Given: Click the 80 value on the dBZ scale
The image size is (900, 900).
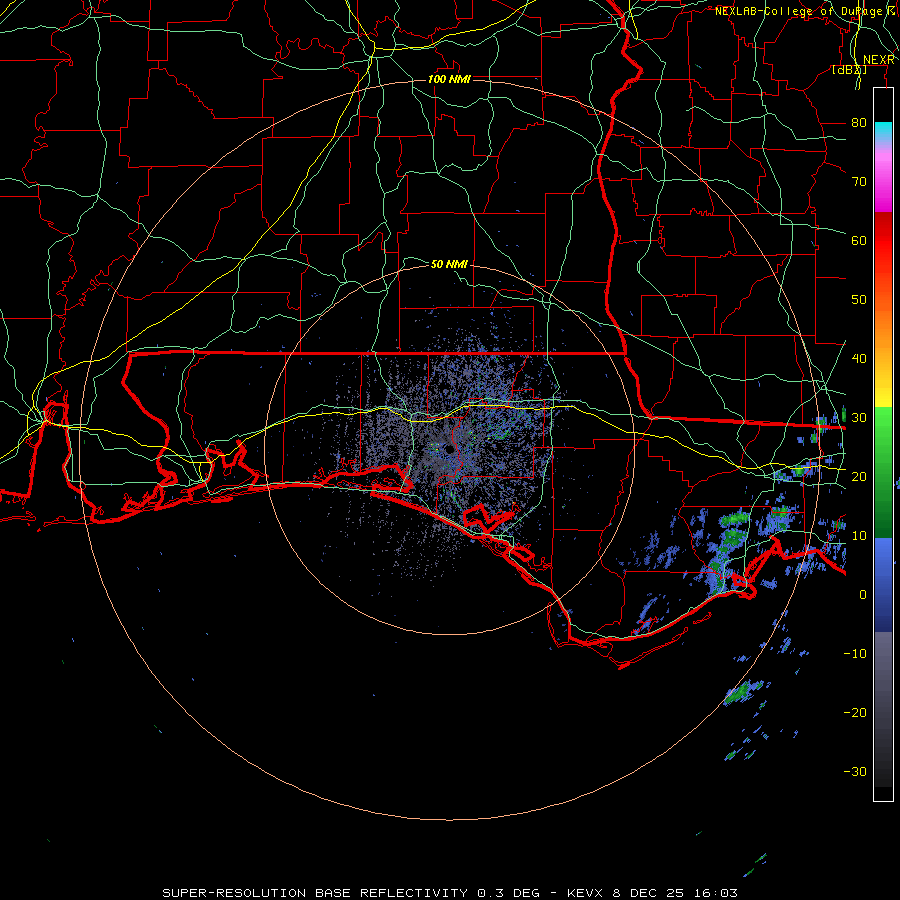Looking at the screenshot, I should (x=859, y=123).
